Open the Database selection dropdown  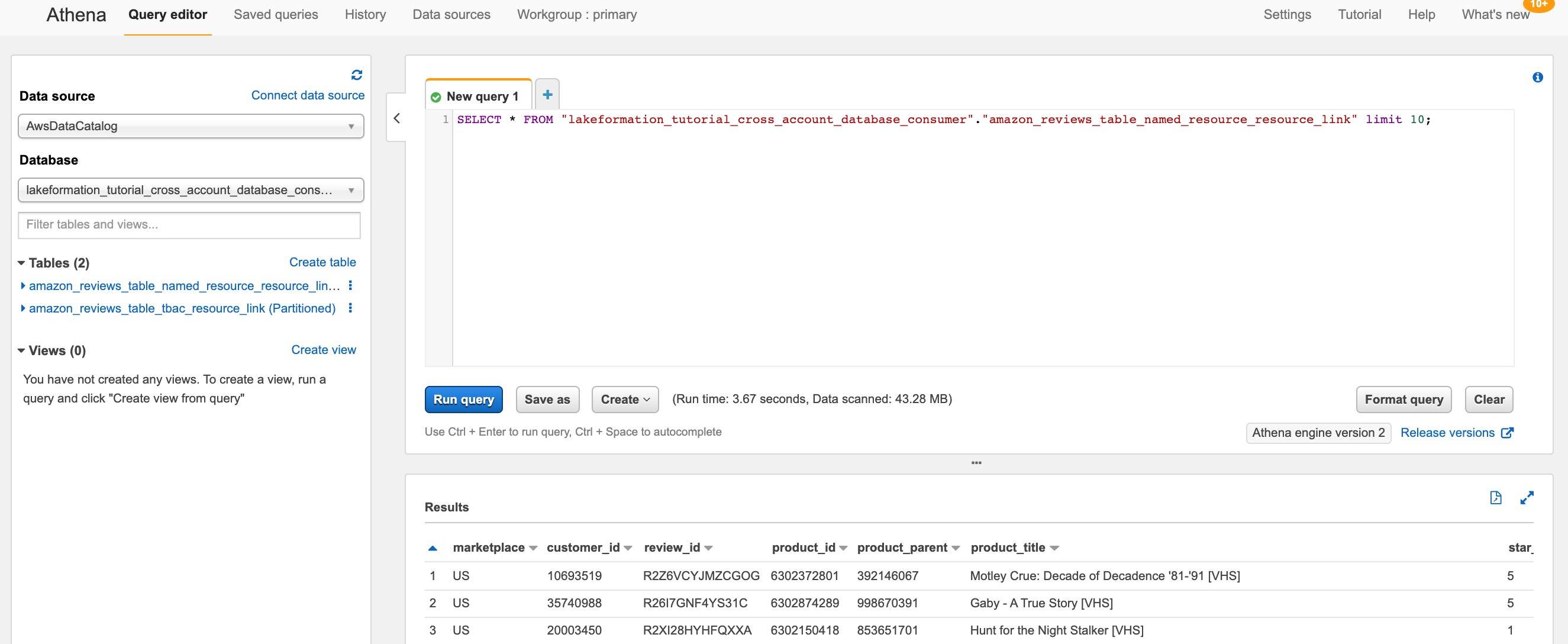click(191, 190)
